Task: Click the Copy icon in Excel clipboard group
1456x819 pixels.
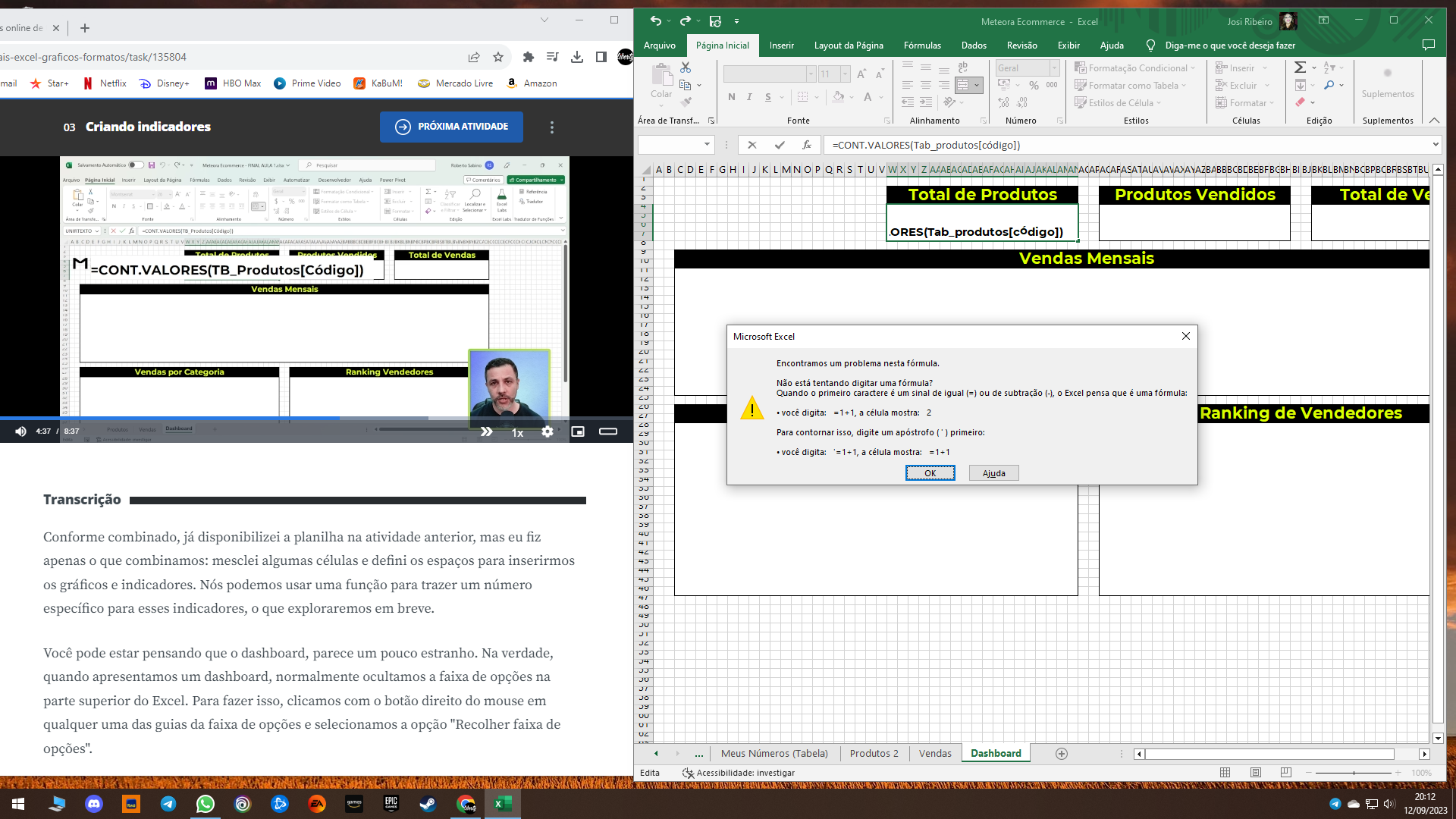Action: tap(686, 85)
